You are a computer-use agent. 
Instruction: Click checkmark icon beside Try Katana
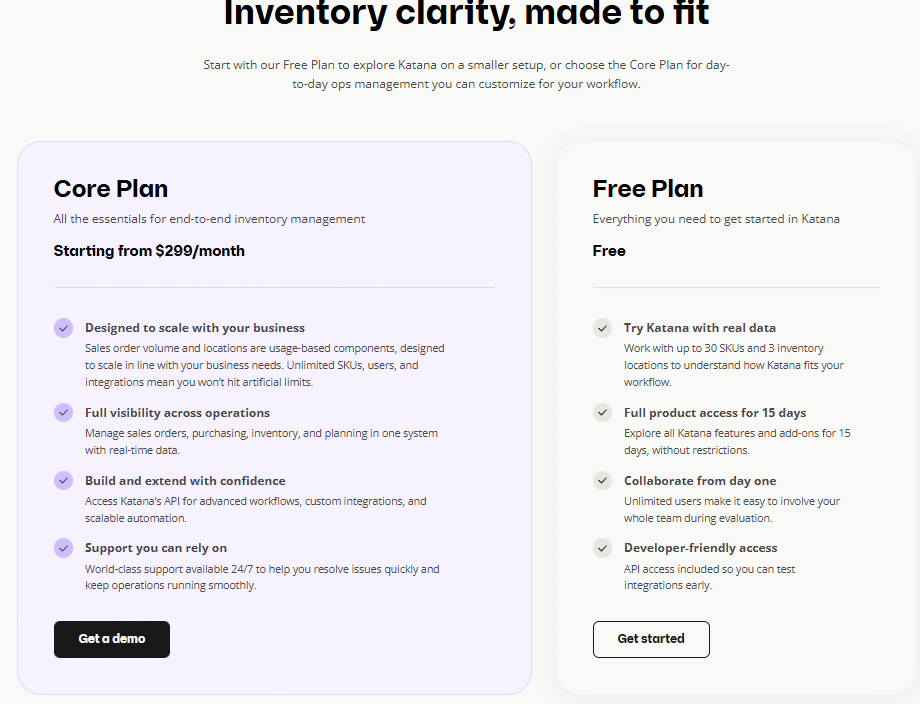point(602,328)
